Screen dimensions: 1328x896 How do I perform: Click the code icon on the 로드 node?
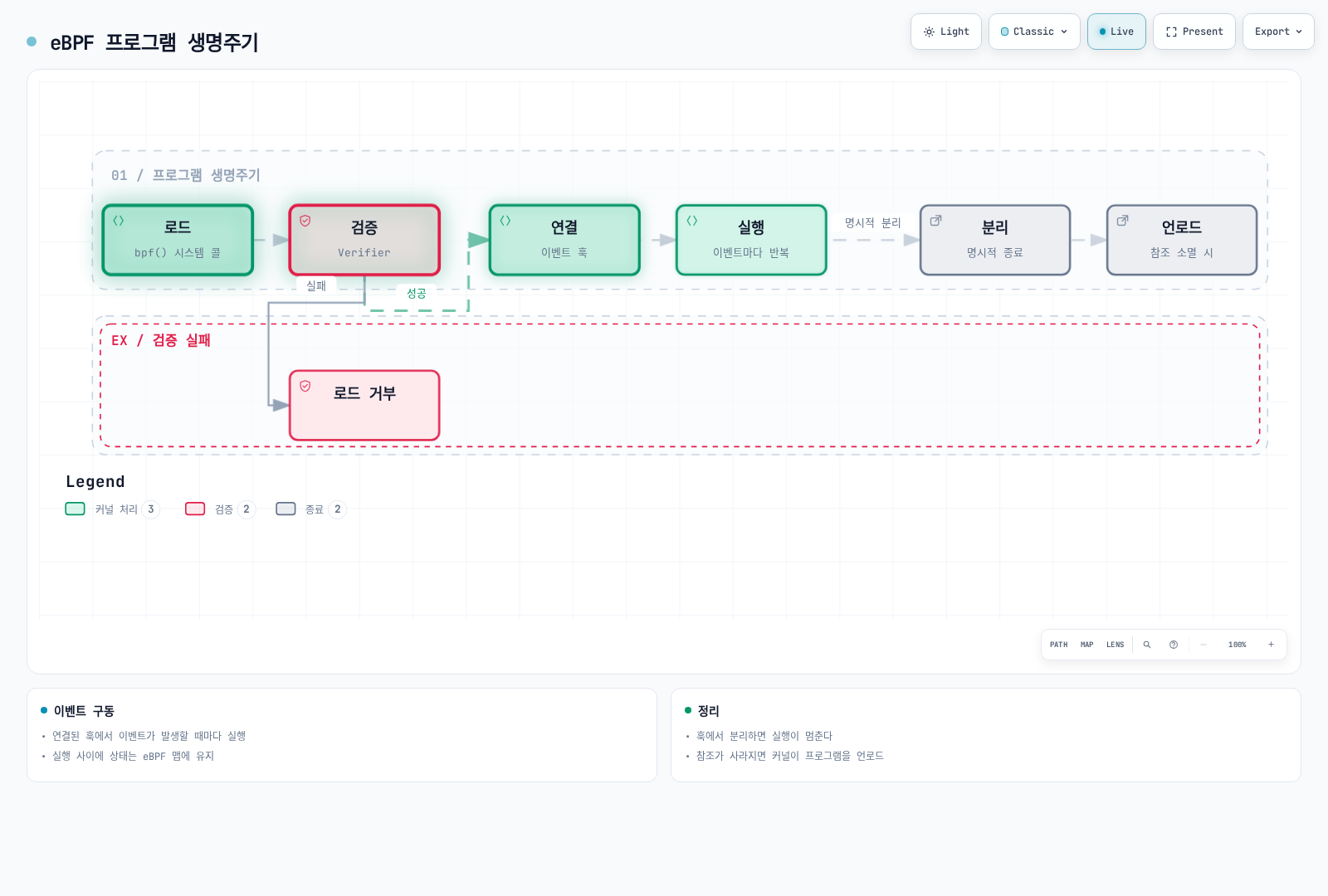pyautogui.click(x=119, y=221)
